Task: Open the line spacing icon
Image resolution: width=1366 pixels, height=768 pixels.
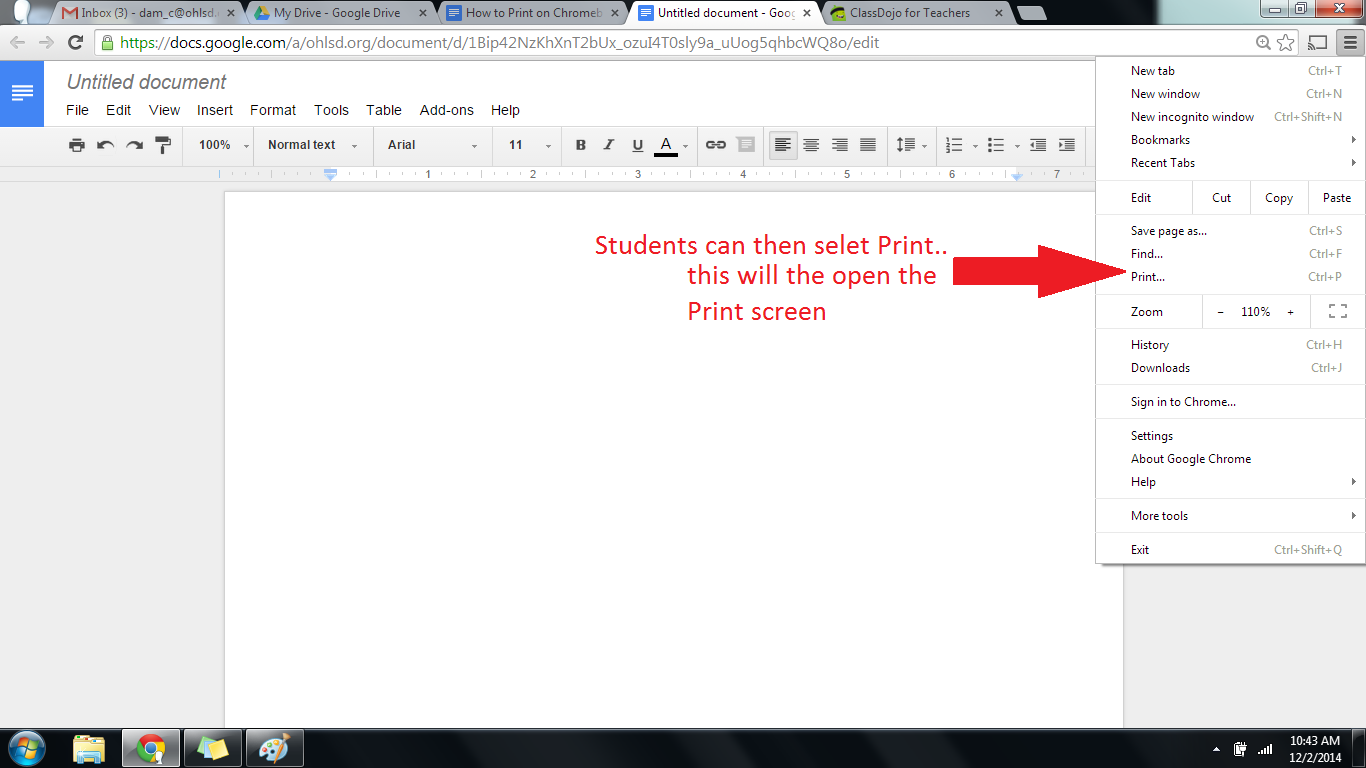Action: 906,145
